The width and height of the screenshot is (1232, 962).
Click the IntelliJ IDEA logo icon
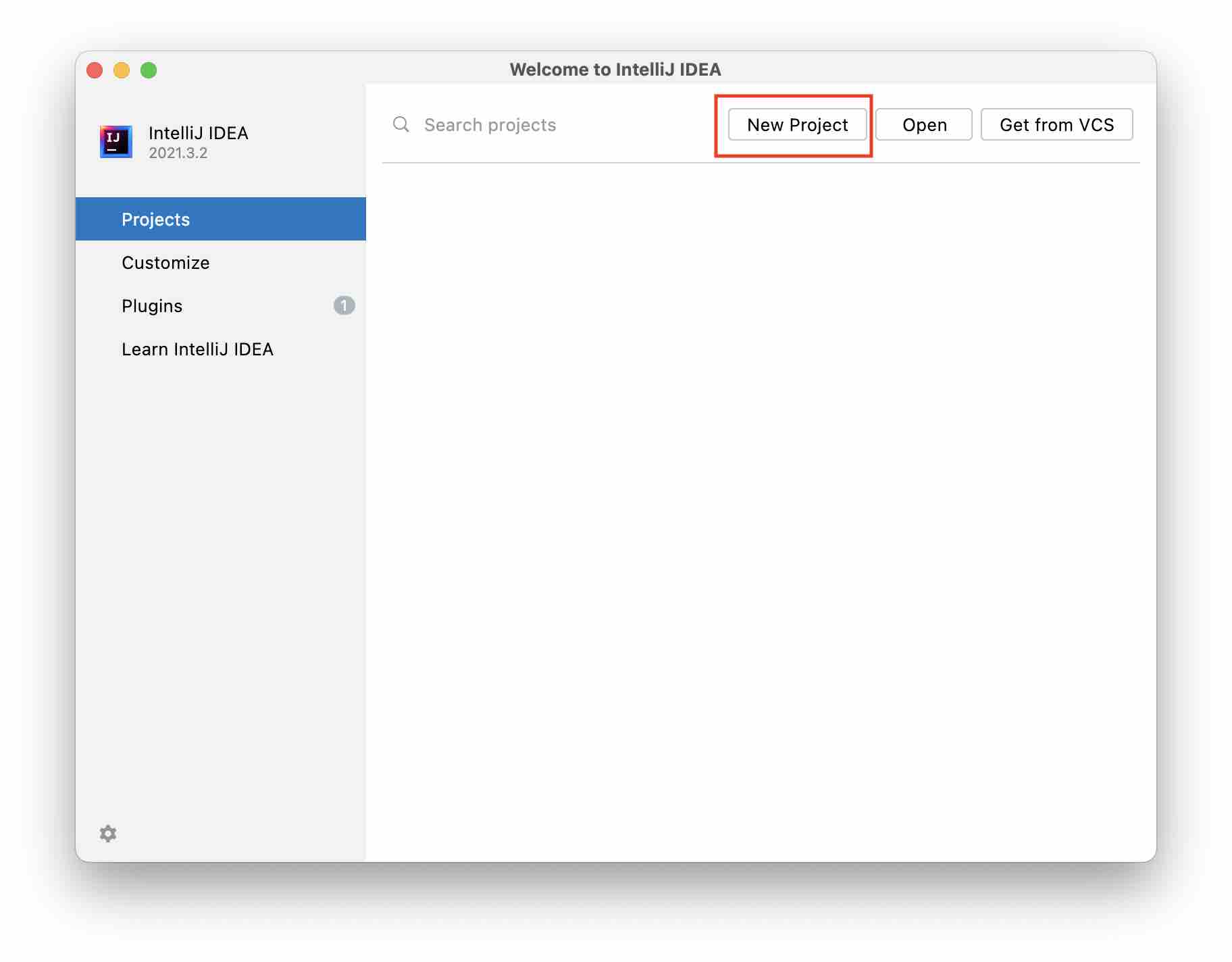coord(115,141)
